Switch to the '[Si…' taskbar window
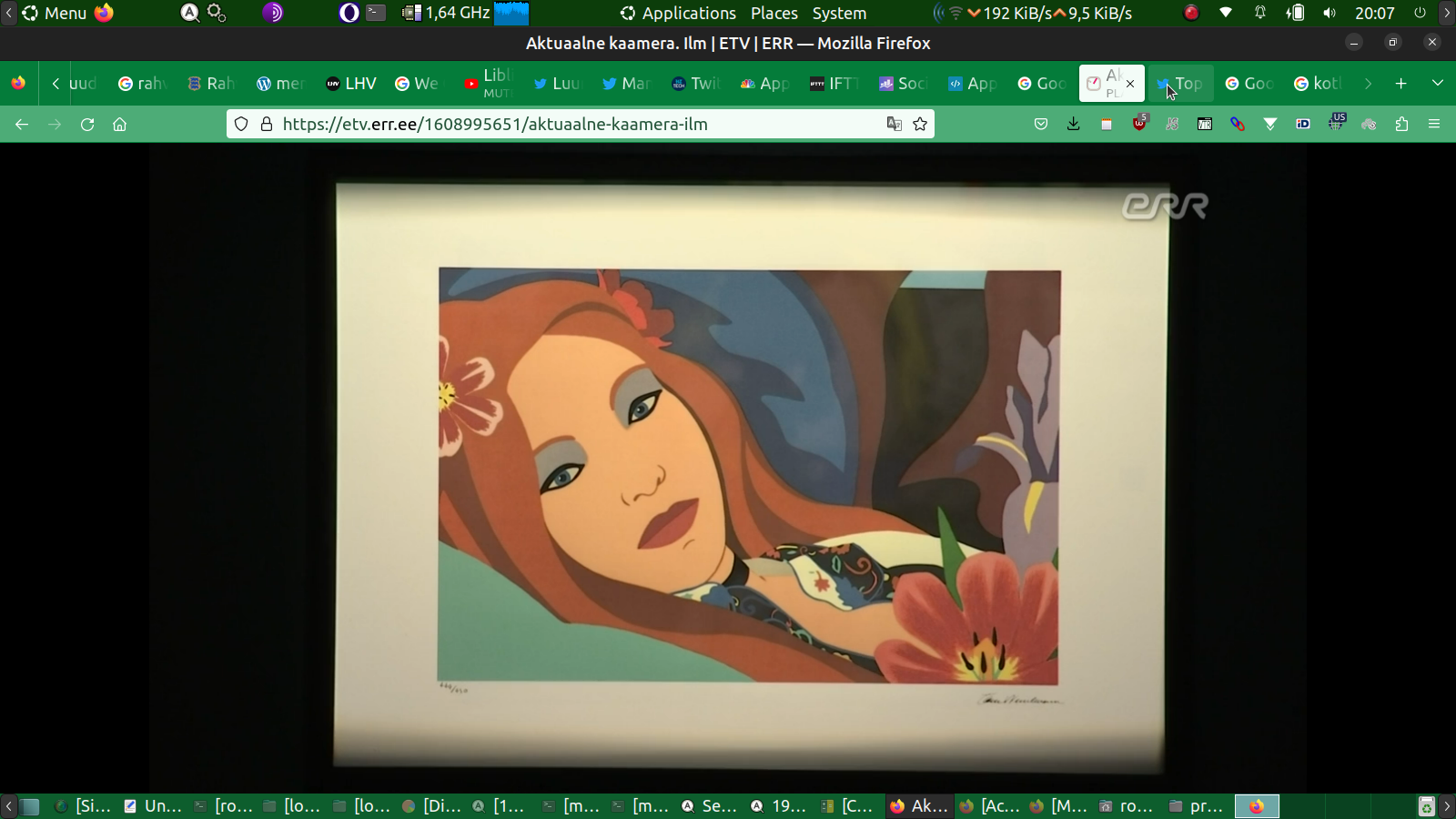 [x=83, y=806]
